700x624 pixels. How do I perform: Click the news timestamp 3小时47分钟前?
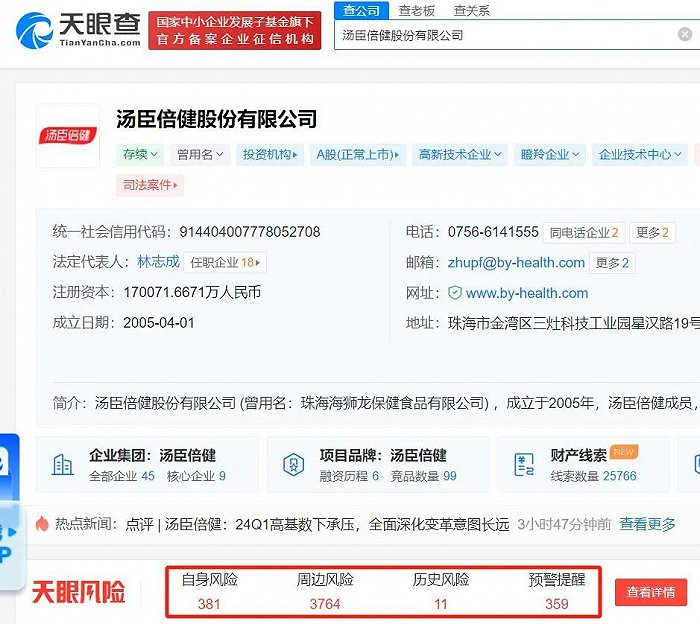pos(564,524)
